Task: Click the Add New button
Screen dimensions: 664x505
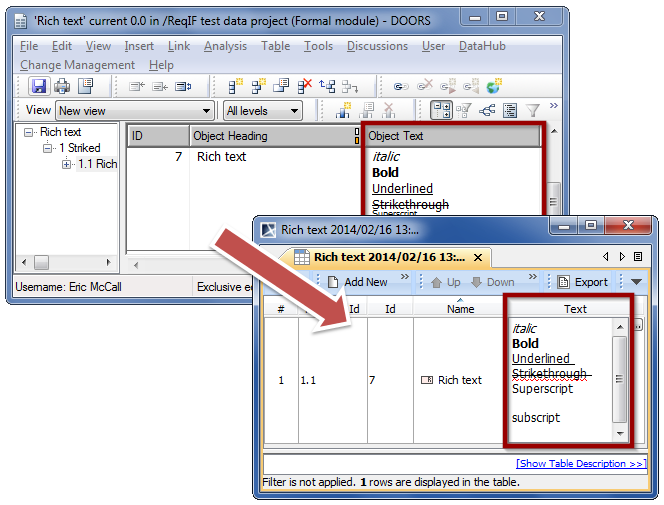Action: 358,282
